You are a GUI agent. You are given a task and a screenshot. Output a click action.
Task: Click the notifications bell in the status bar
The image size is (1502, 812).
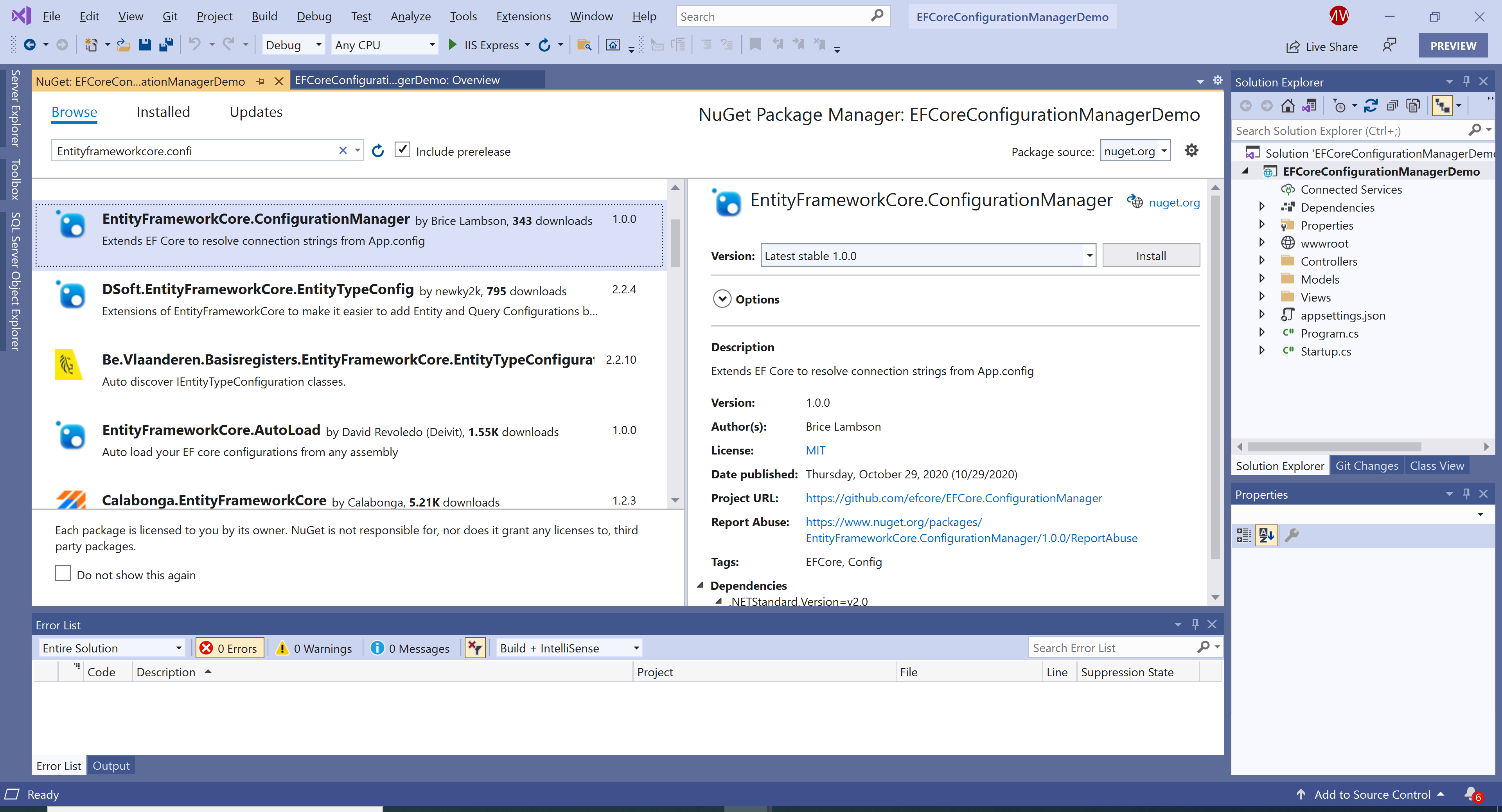point(1471,794)
